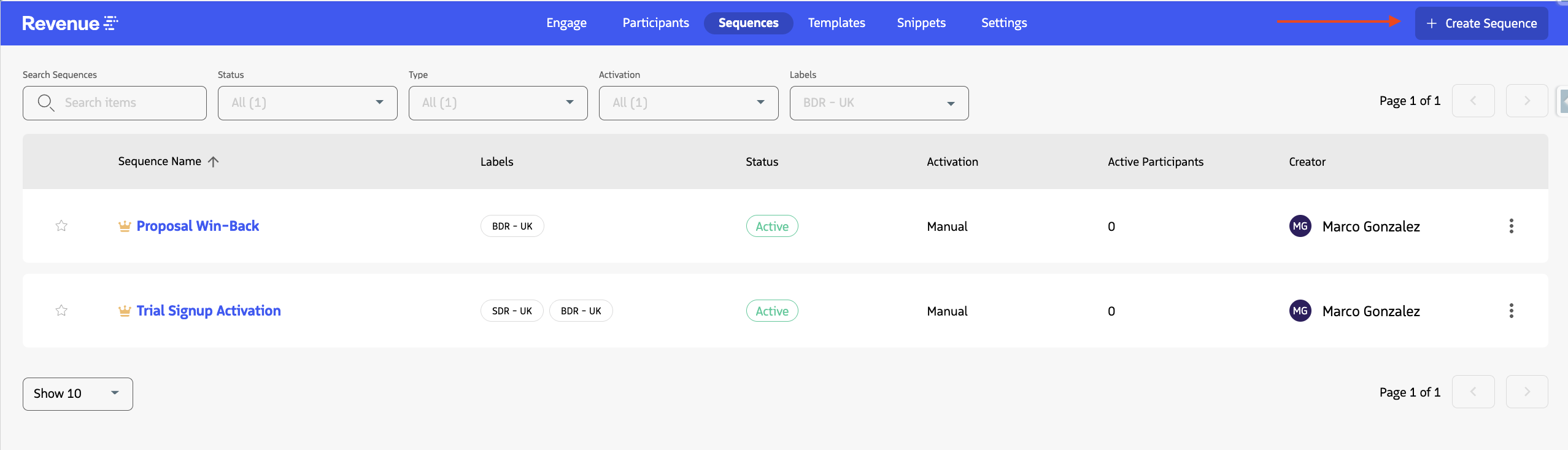Click the Activation column header

coord(952,161)
